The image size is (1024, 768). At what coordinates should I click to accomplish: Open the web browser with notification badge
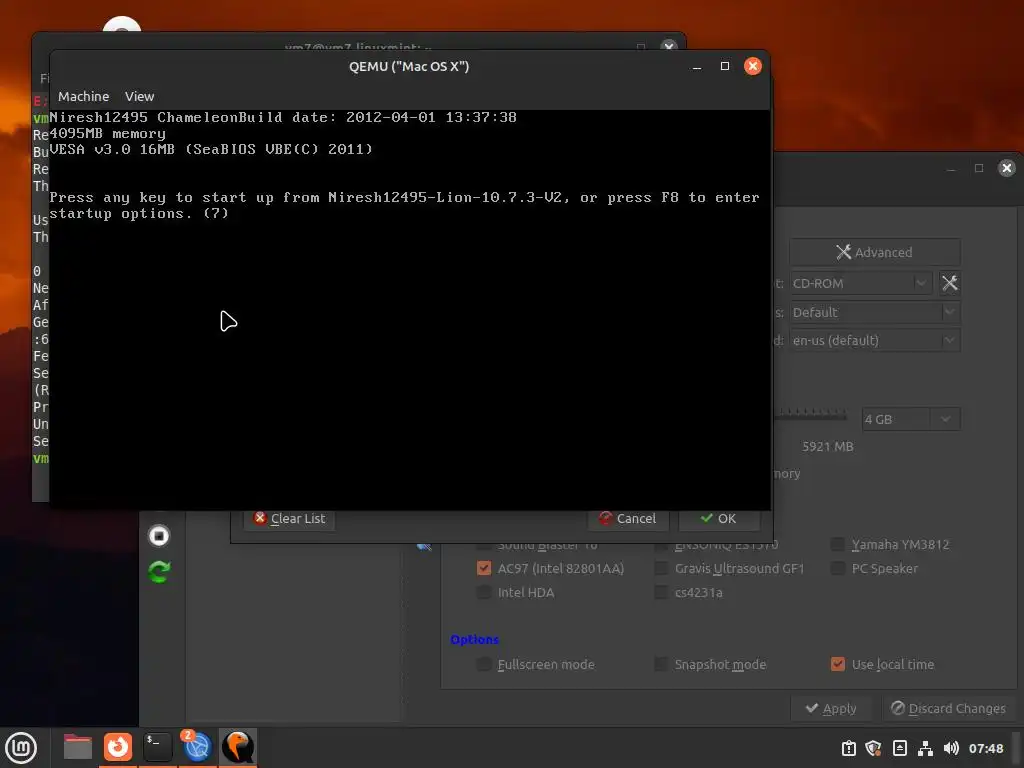point(197,748)
